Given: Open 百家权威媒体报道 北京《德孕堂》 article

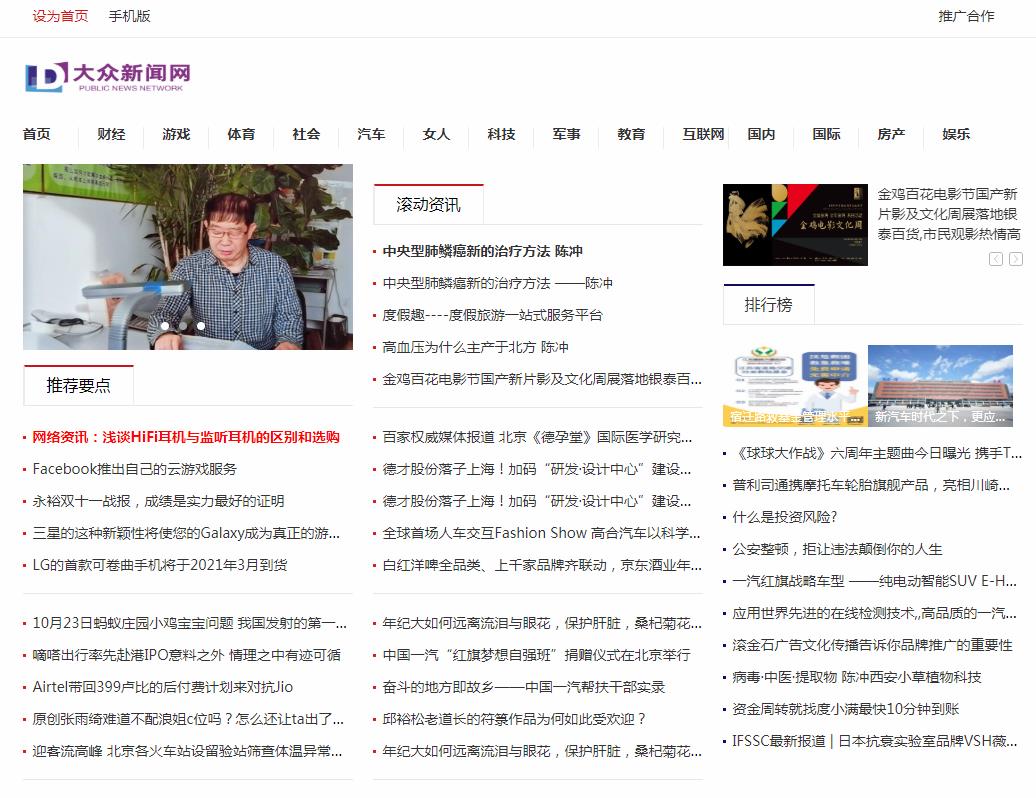Looking at the screenshot, I should pyautogui.click(x=537, y=437).
